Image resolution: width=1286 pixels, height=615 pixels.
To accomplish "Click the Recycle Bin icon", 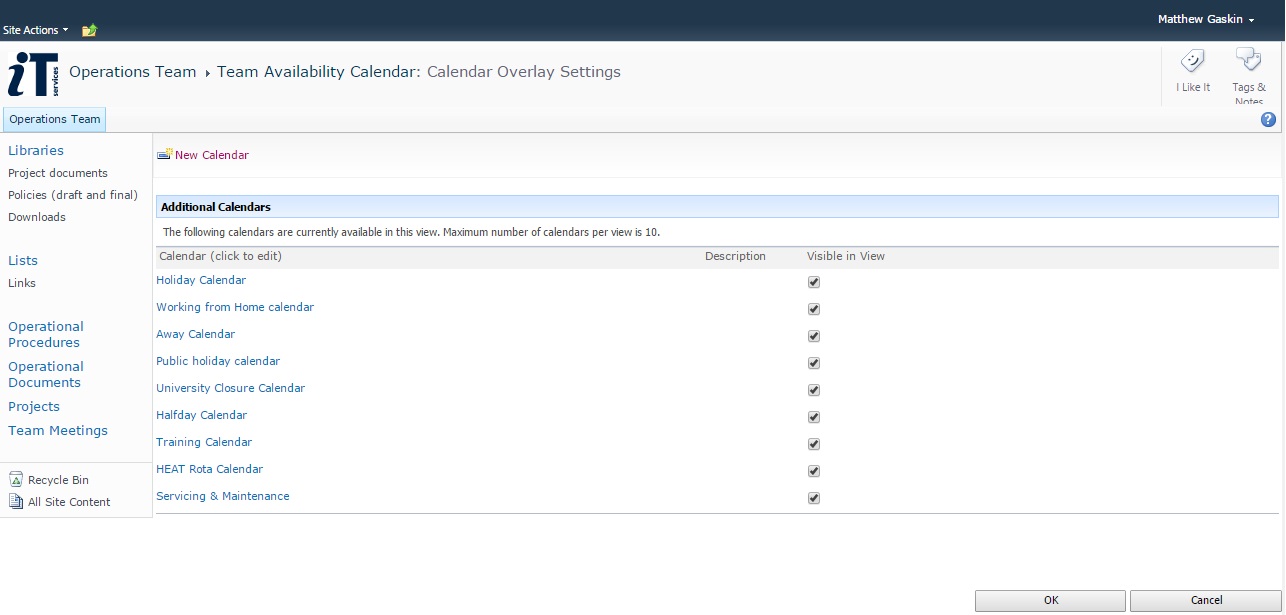I will [16, 480].
